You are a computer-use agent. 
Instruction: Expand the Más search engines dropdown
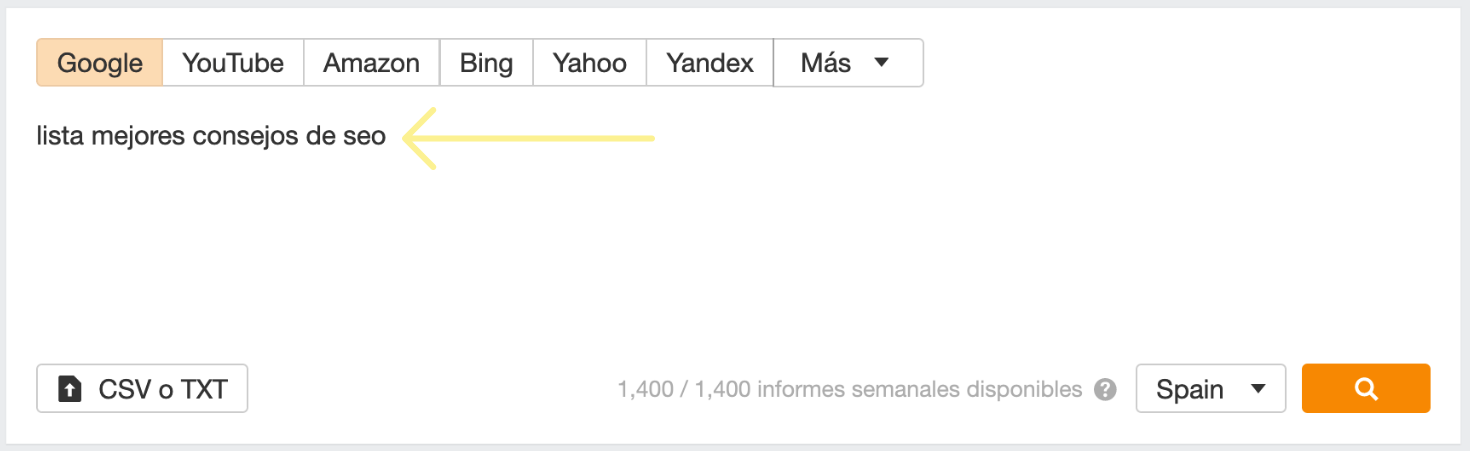(848, 63)
